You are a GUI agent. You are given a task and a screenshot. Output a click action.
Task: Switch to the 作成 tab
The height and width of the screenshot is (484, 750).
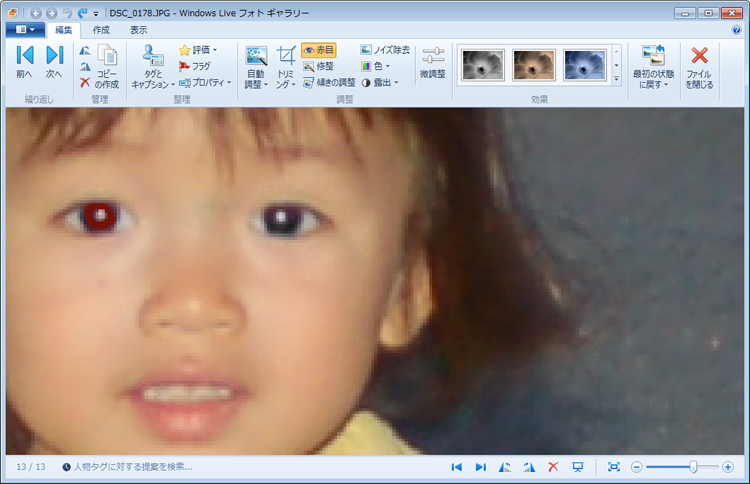coord(101,30)
